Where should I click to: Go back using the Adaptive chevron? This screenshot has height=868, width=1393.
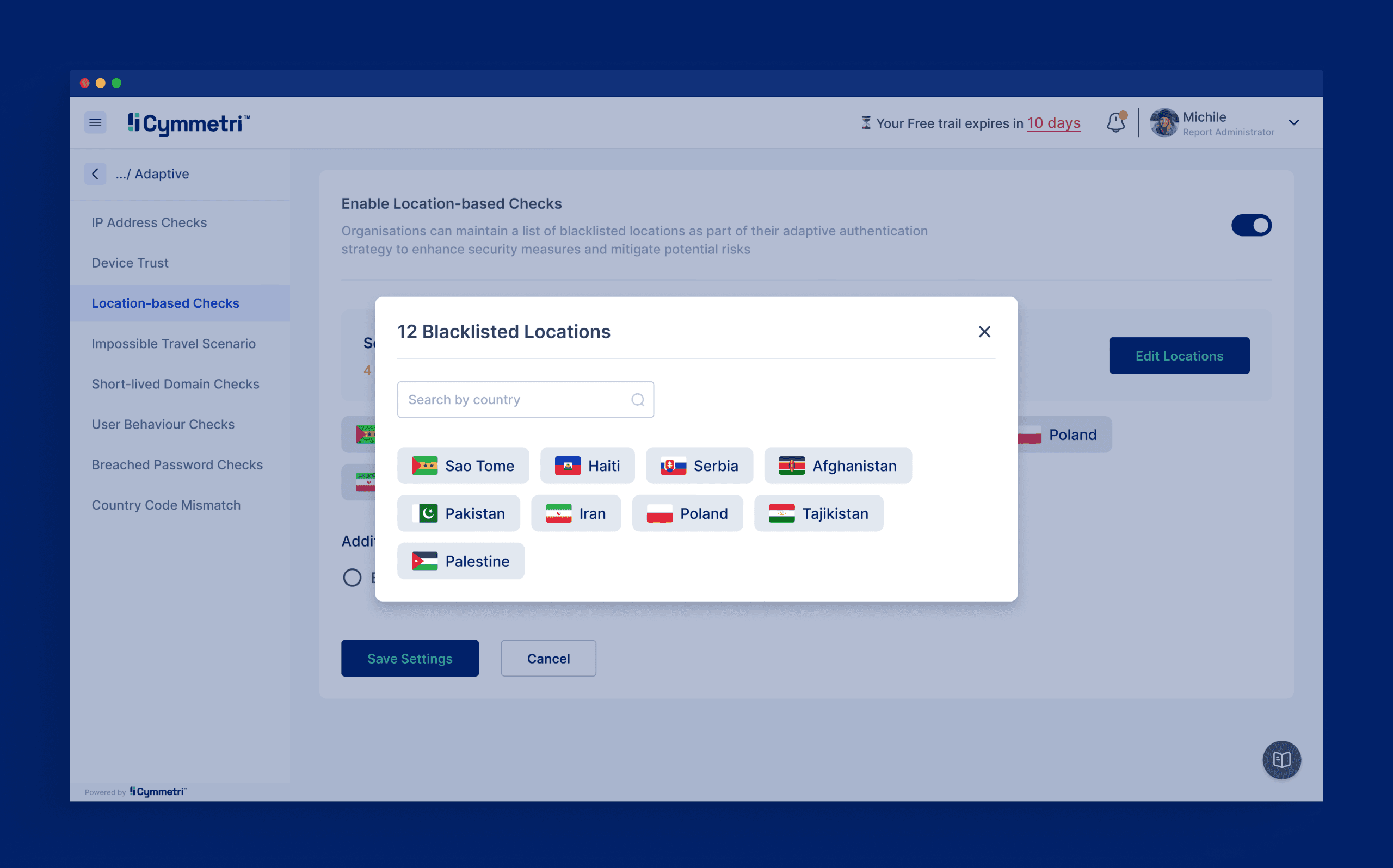[x=95, y=174]
